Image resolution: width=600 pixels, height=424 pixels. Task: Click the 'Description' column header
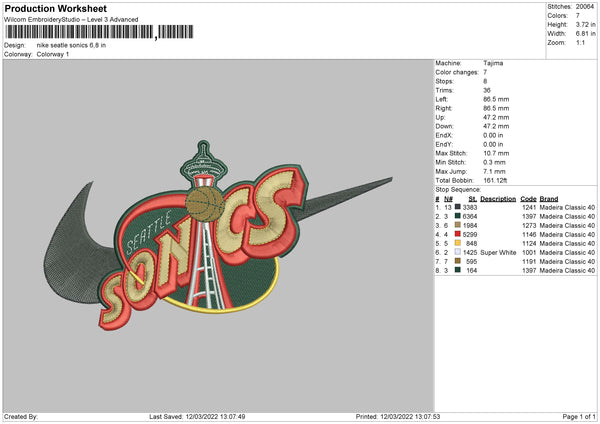[x=498, y=199]
